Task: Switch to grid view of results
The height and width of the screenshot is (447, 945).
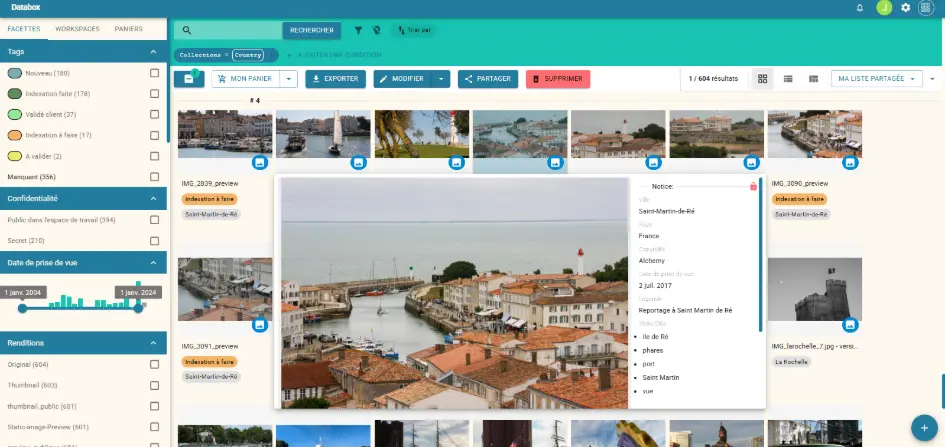Action: [x=763, y=78]
